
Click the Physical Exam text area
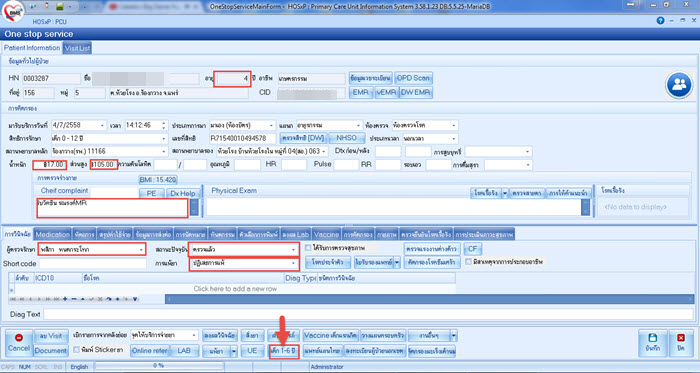pyautogui.click(x=394, y=207)
